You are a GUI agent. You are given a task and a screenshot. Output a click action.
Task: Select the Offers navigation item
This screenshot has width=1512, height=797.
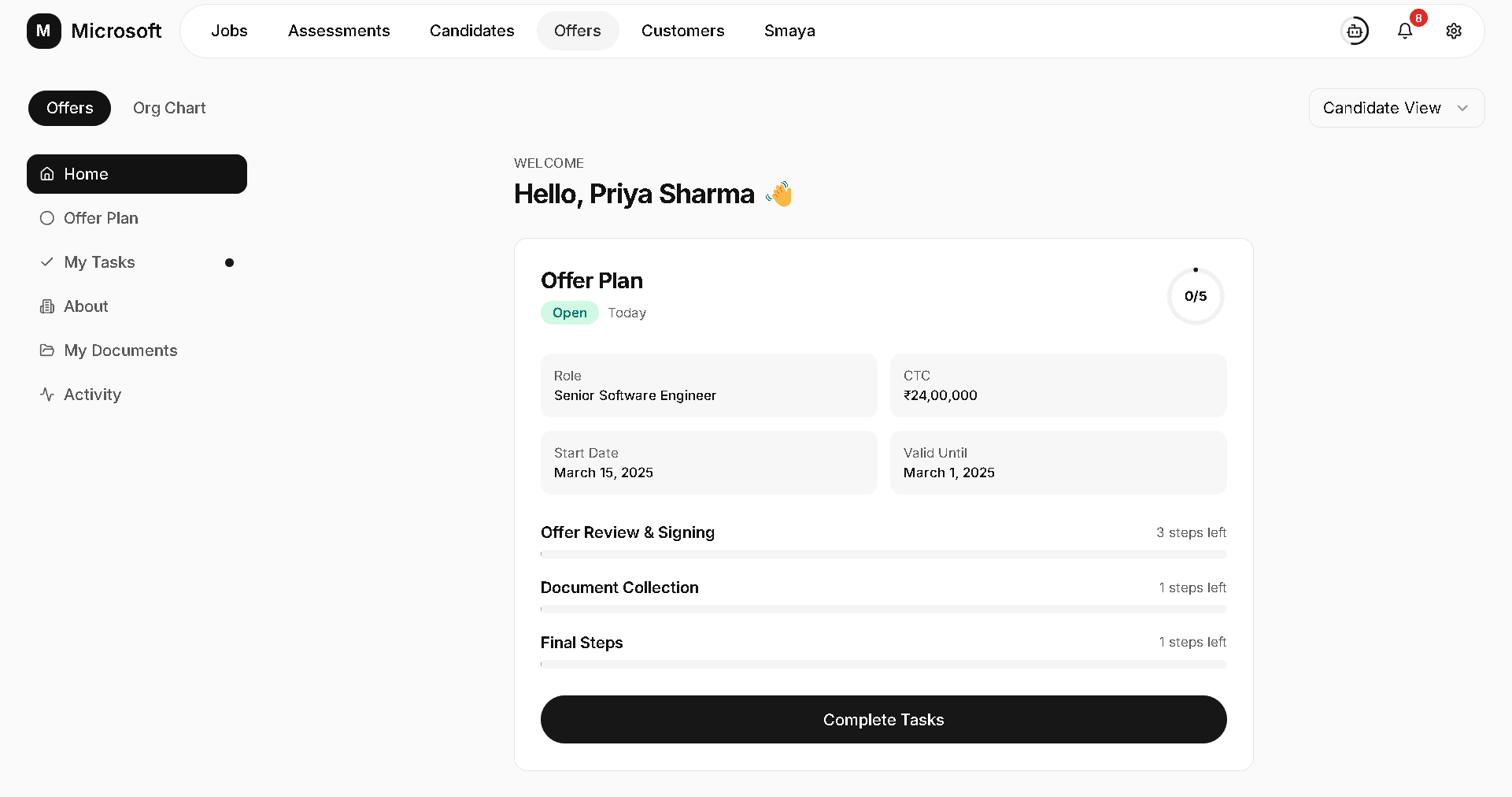pyautogui.click(x=577, y=31)
